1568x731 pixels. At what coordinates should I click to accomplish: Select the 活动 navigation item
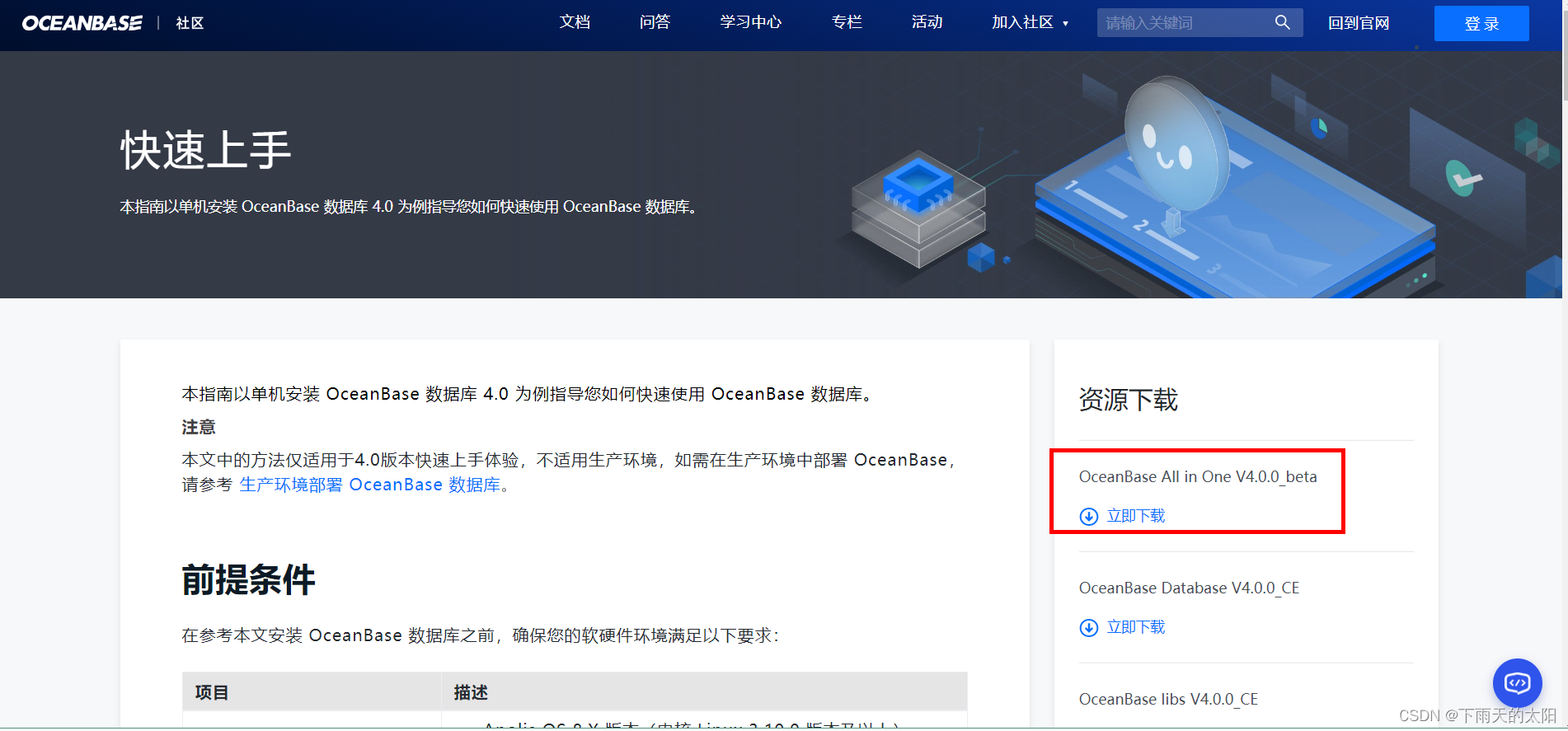927,22
